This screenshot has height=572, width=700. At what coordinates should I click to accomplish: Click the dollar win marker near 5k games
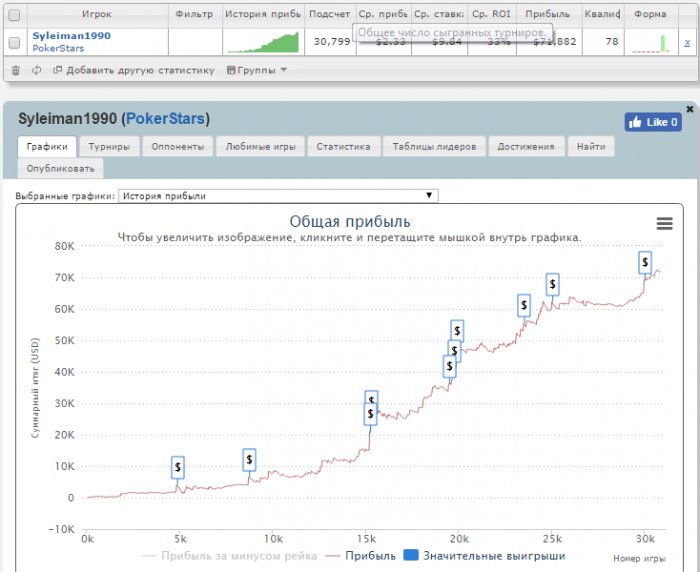pyautogui.click(x=177, y=466)
